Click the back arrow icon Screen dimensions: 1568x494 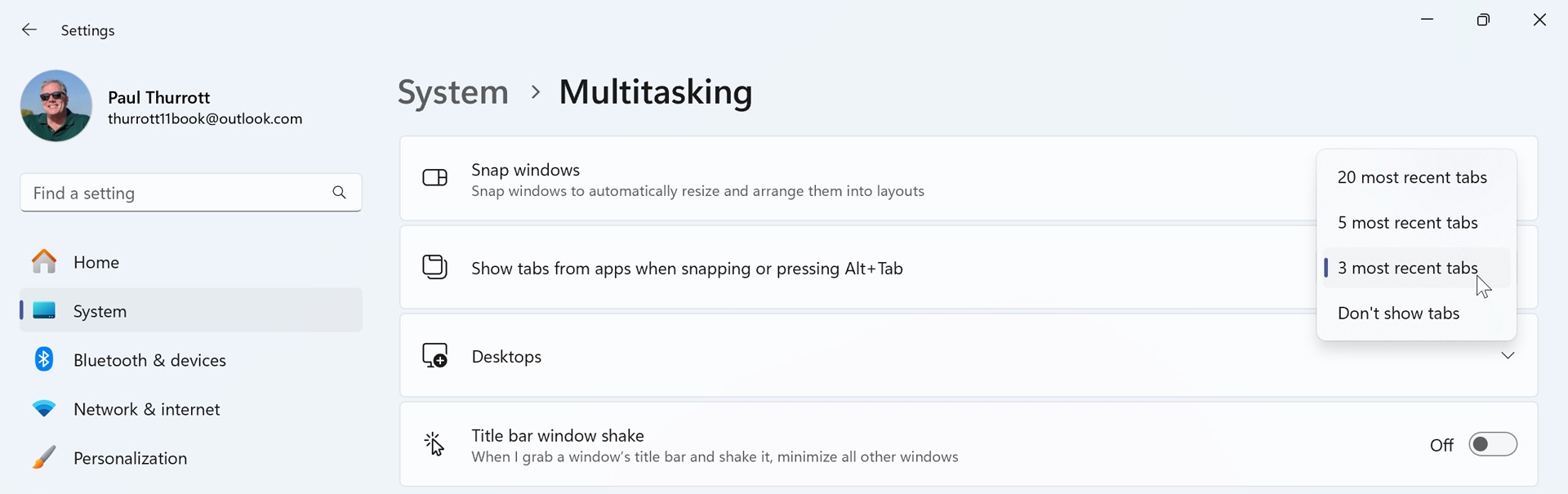click(29, 30)
